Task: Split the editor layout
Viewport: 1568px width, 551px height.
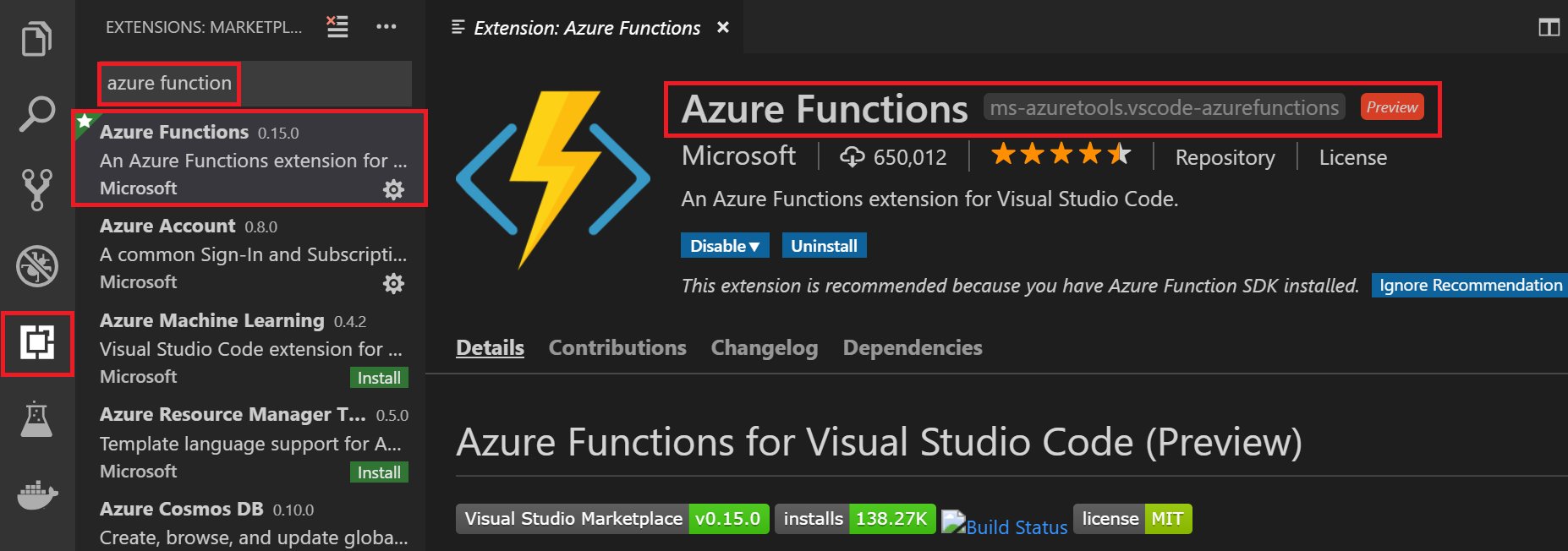Action: [1549, 28]
